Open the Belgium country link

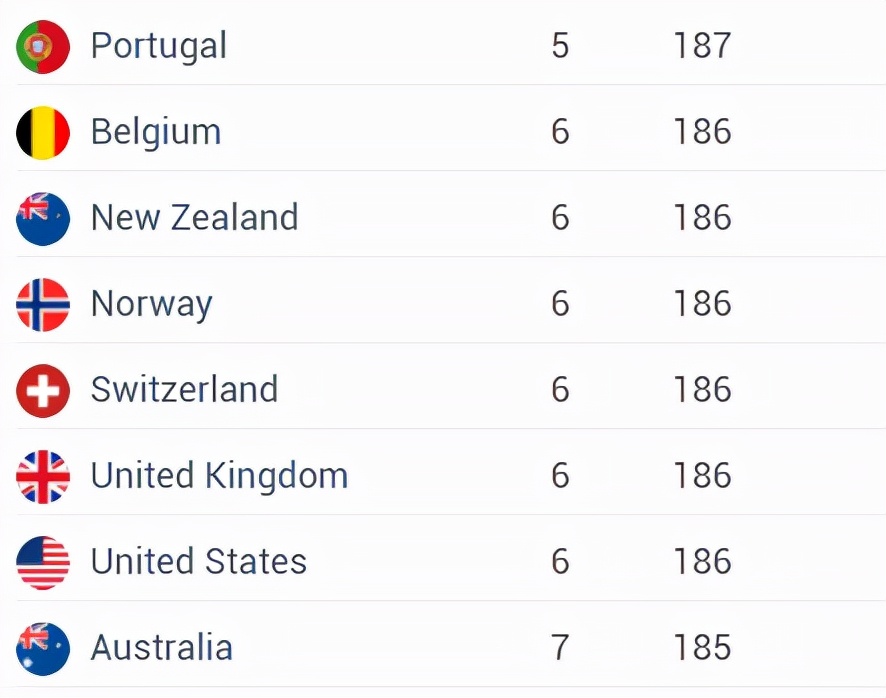coord(156,132)
